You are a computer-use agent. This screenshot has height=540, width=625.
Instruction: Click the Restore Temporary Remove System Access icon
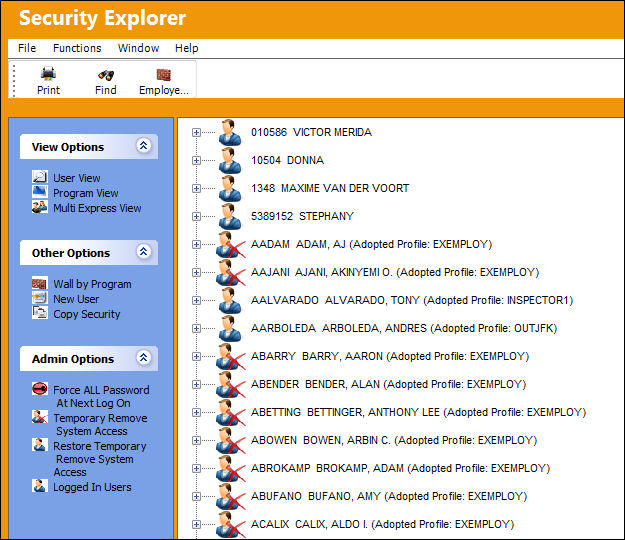(x=40, y=445)
